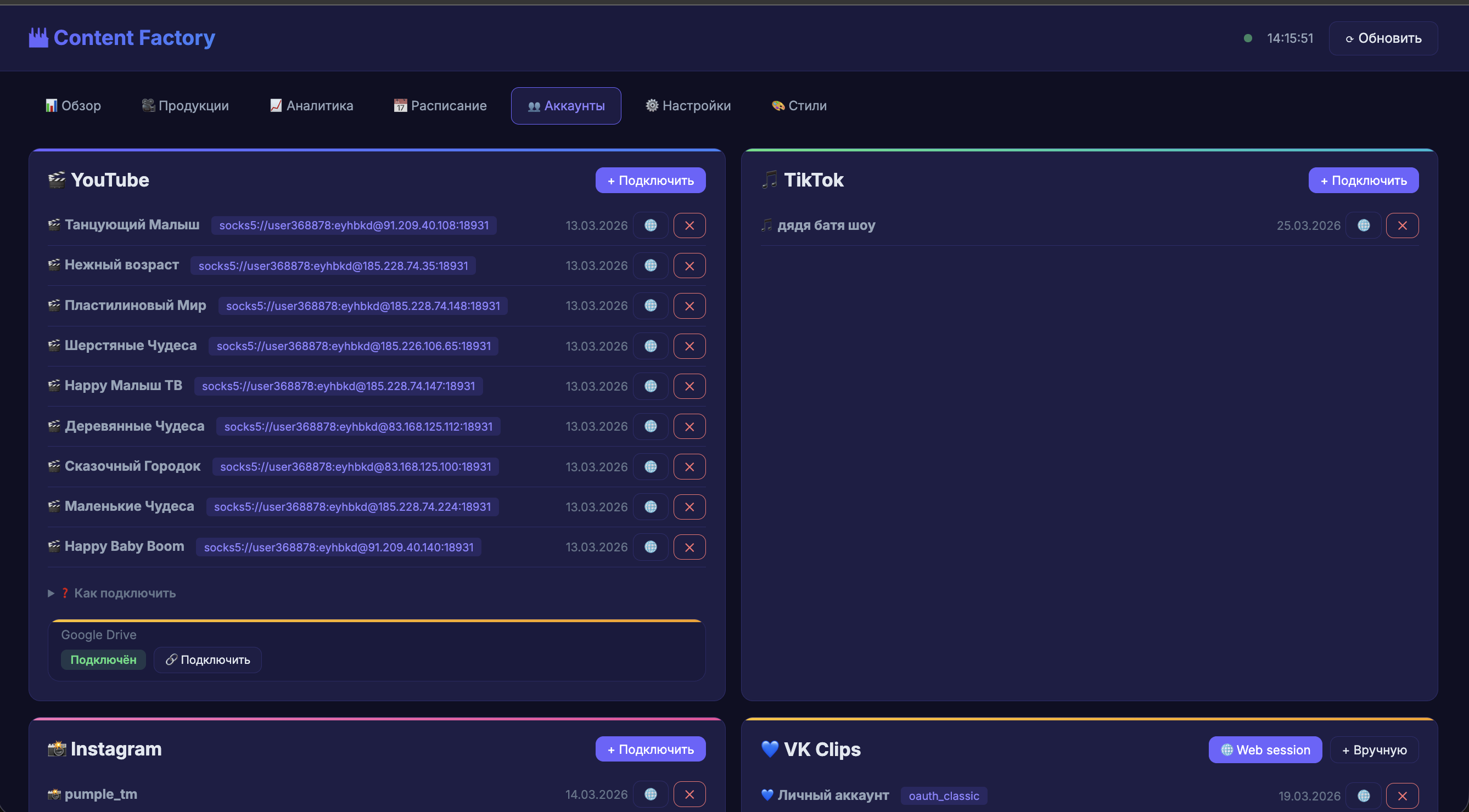Connect a new Instagram account

point(651,749)
